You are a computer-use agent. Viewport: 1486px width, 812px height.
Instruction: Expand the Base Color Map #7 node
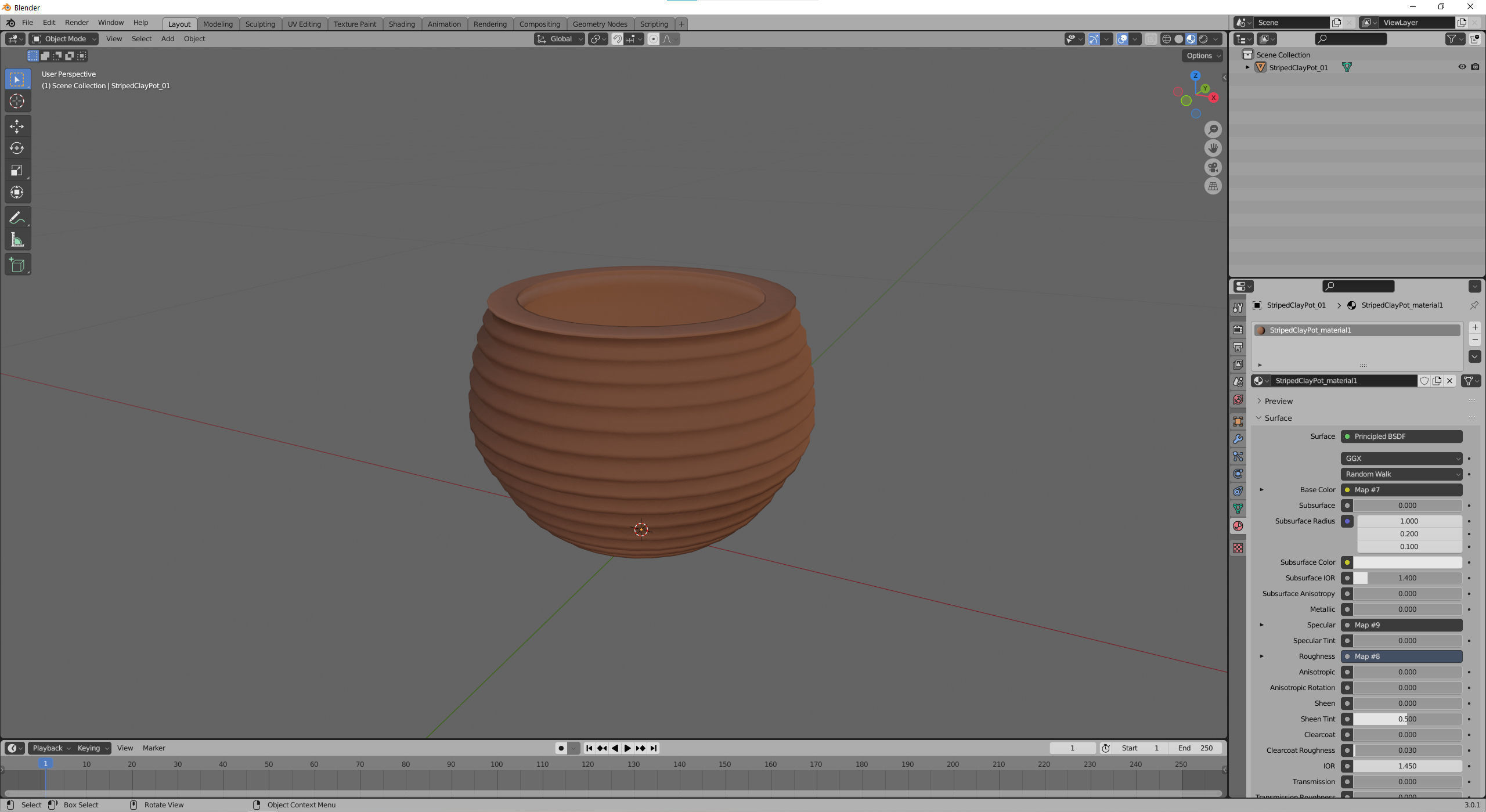click(x=1261, y=490)
